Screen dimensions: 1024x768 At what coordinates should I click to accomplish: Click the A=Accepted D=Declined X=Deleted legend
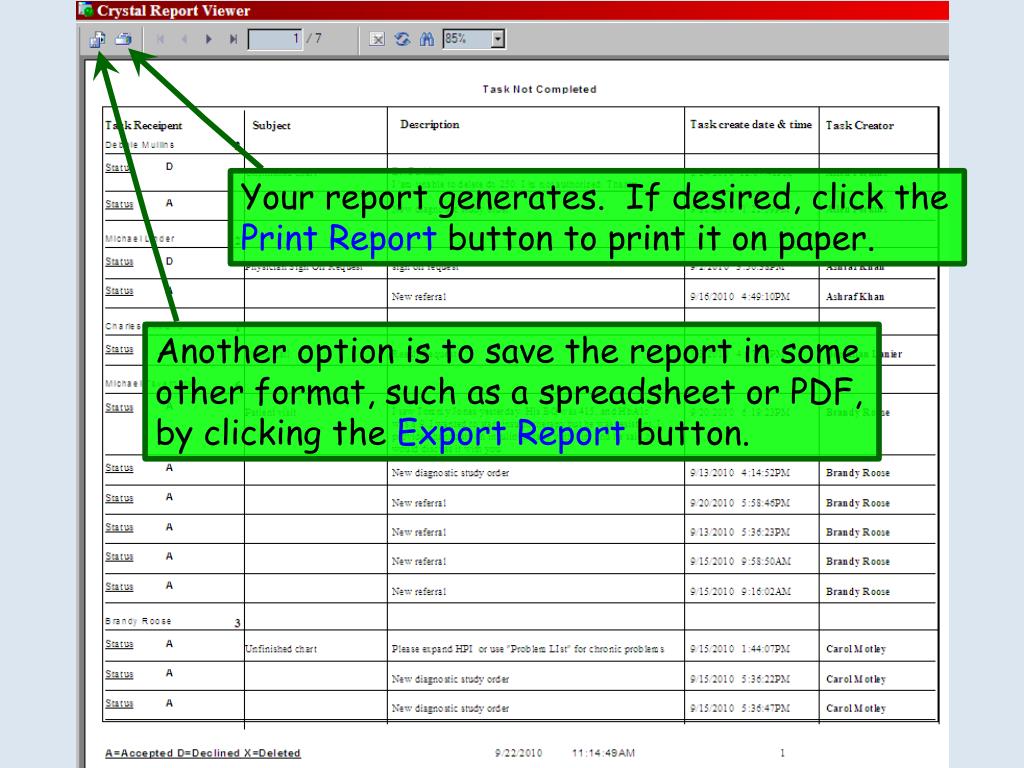[x=202, y=753]
